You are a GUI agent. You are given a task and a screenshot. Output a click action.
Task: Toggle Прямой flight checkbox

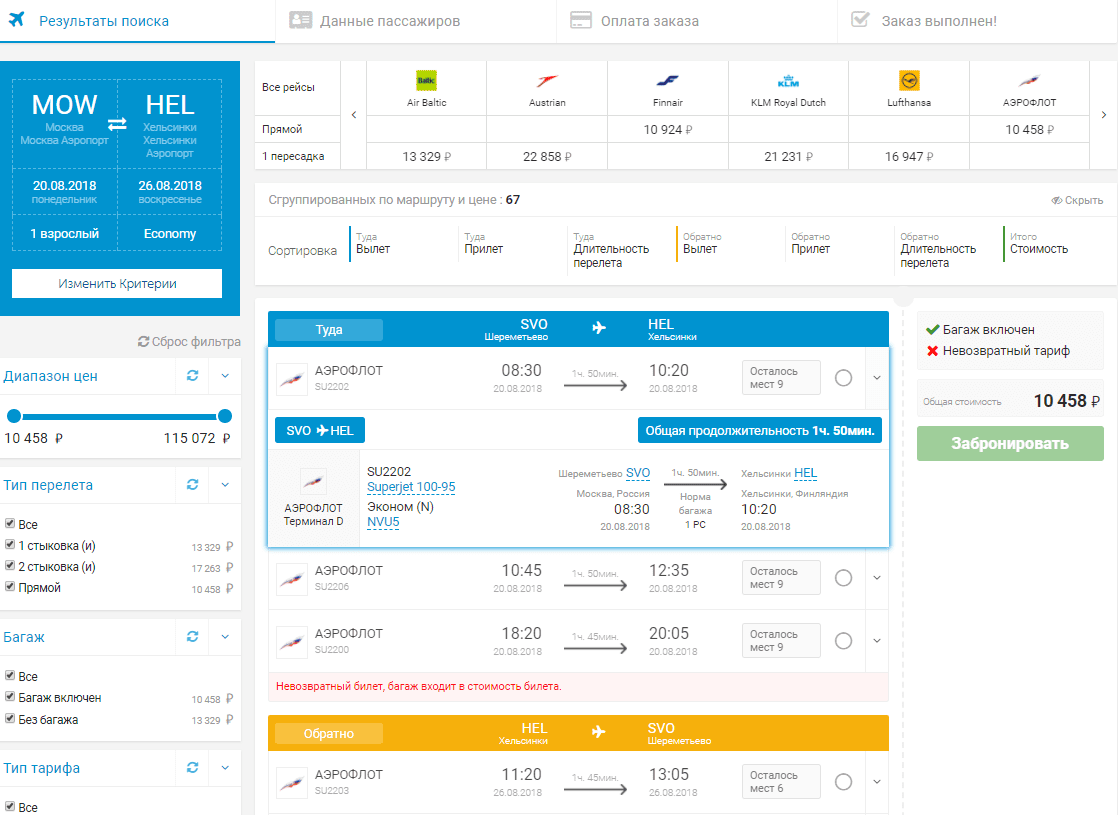coord(10,587)
